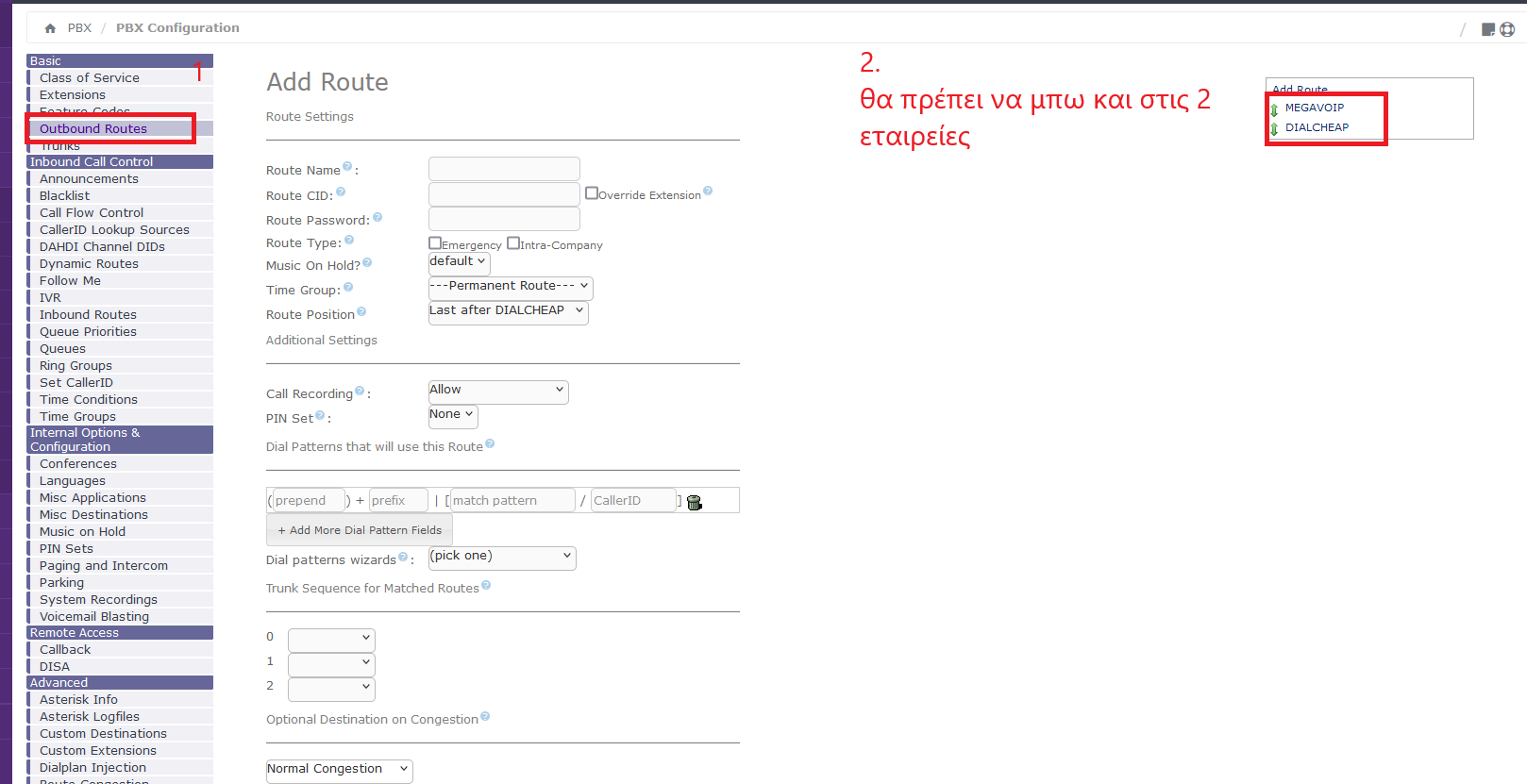Click the help icon next to Route Password
Viewport: 1527px width, 784px height.
(378, 217)
